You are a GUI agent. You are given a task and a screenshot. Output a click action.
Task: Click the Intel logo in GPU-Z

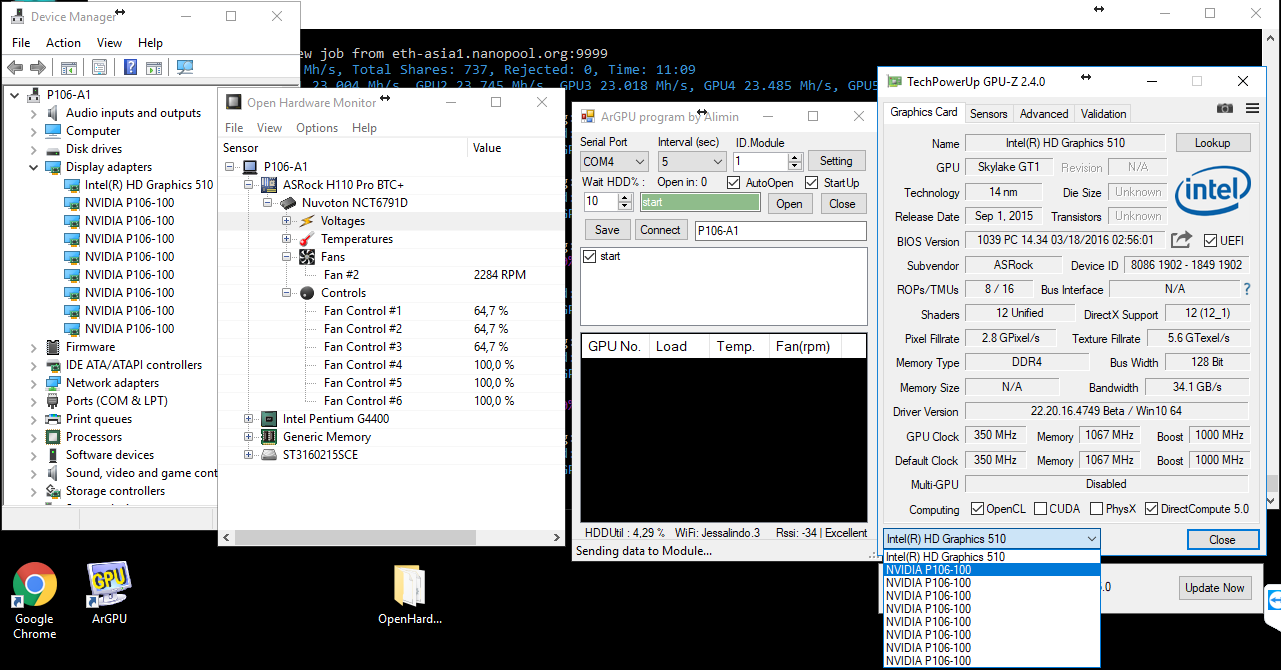[1213, 190]
